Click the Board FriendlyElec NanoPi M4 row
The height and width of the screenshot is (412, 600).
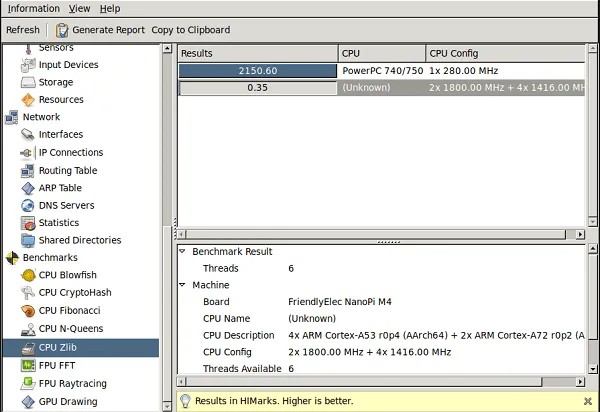[x=382, y=301]
